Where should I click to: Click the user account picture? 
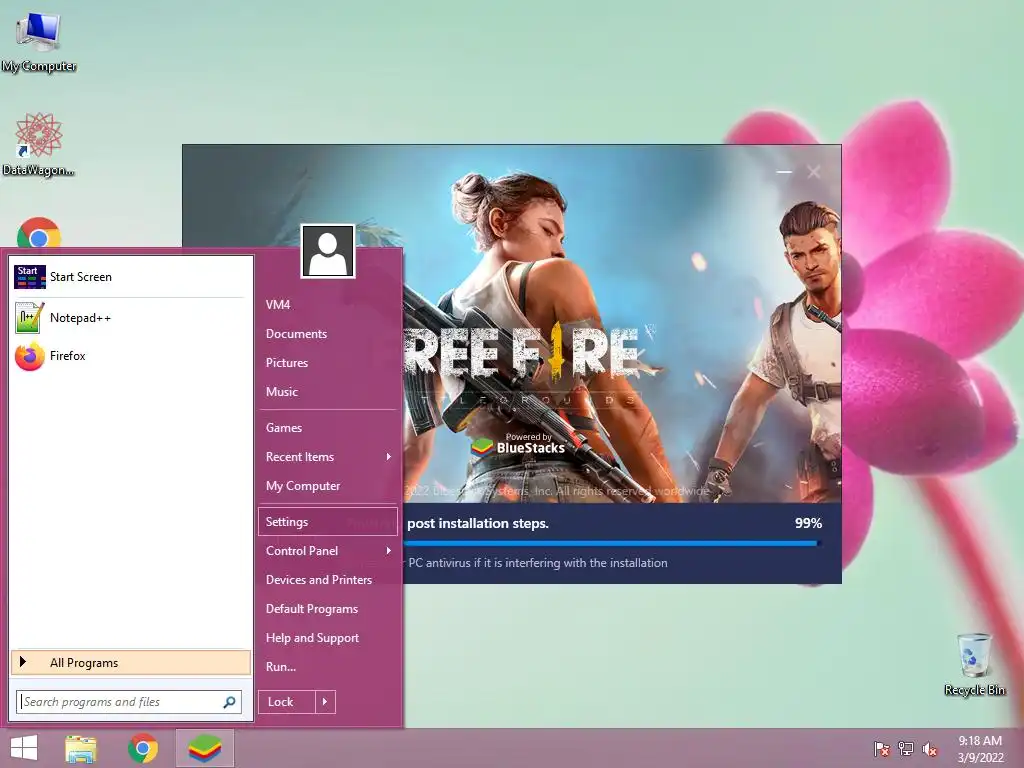point(328,251)
